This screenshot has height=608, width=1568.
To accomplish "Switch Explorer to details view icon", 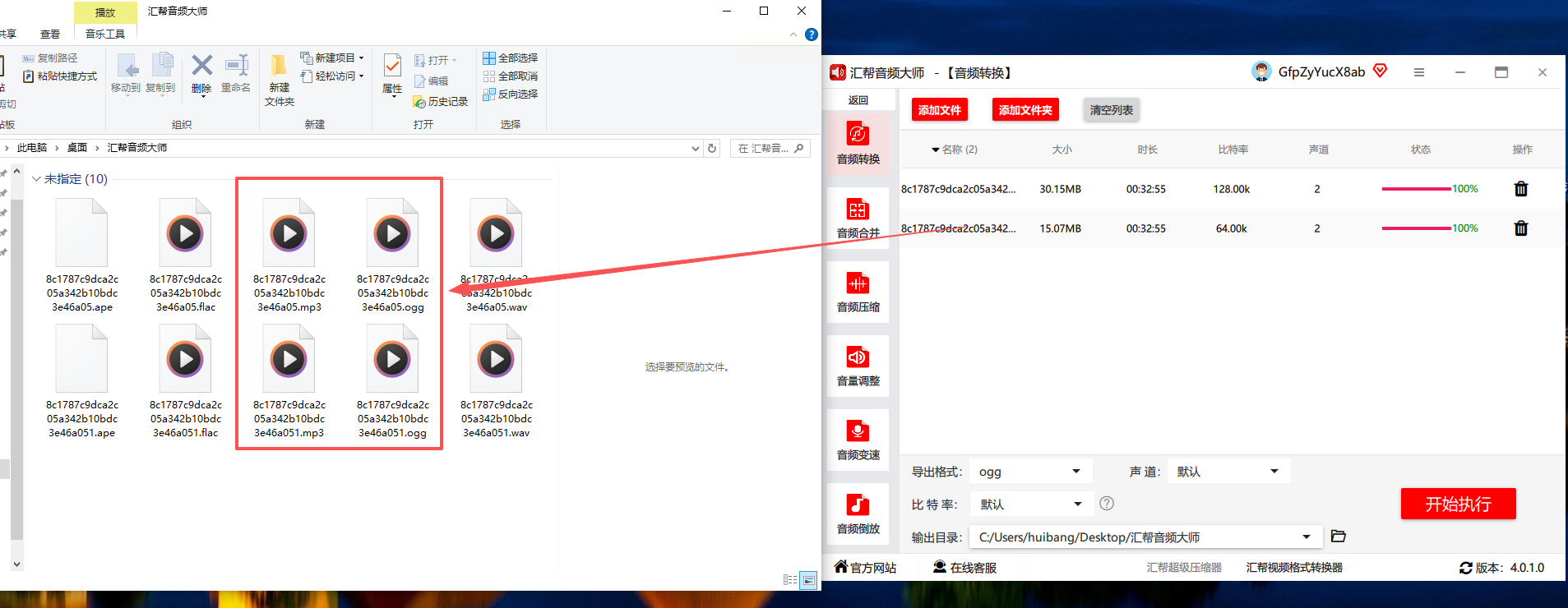I will coord(790,580).
